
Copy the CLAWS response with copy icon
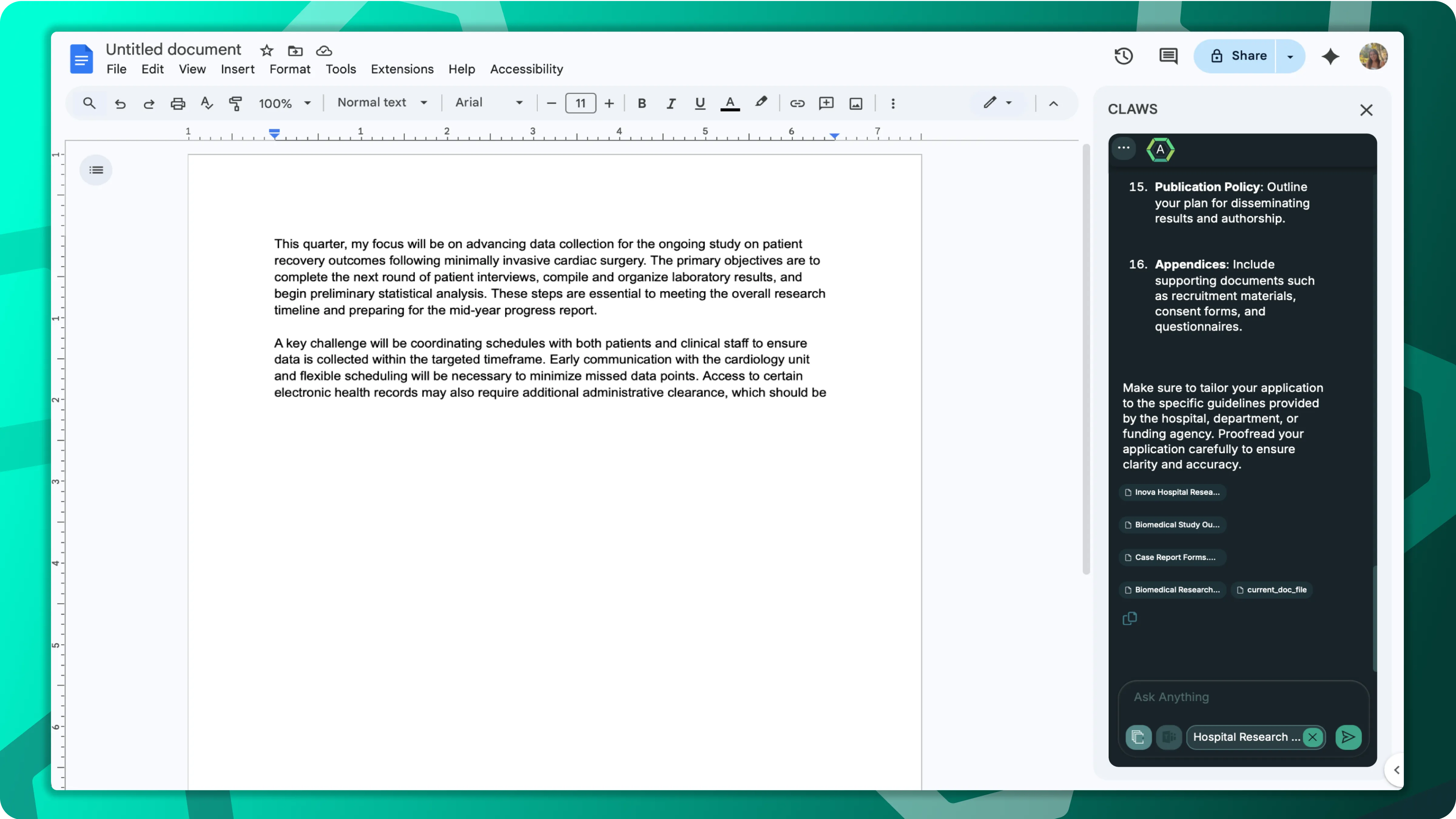(1129, 618)
